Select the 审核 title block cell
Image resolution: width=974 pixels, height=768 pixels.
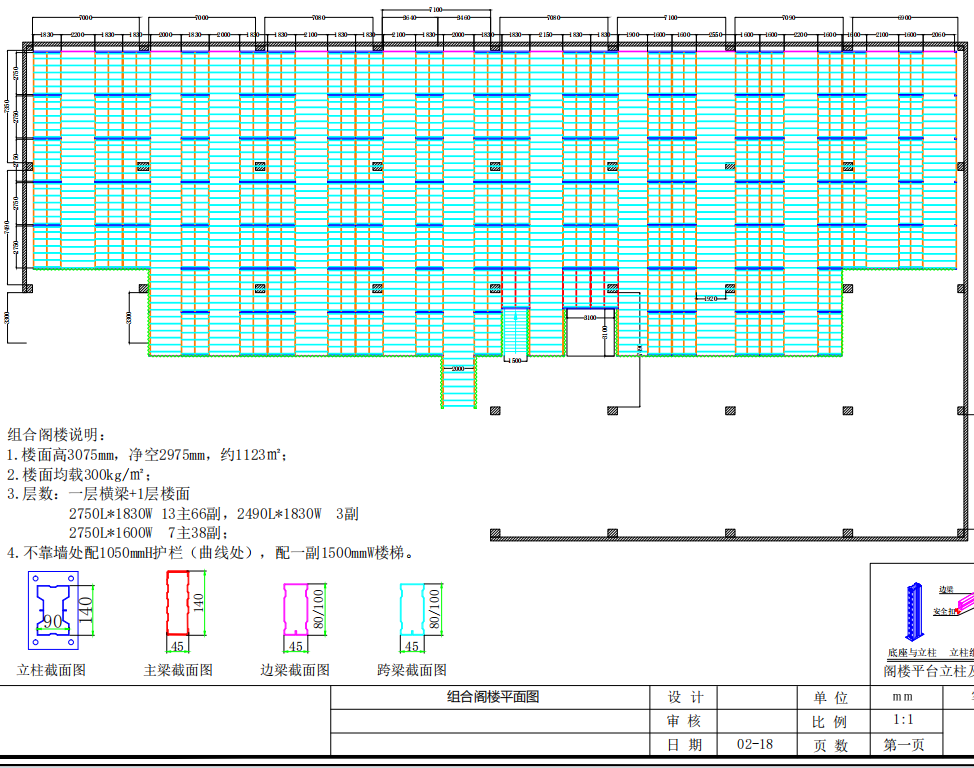tap(684, 721)
